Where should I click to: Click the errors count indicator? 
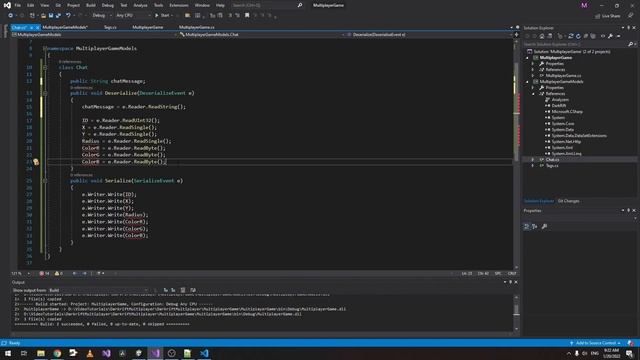point(44,273)
